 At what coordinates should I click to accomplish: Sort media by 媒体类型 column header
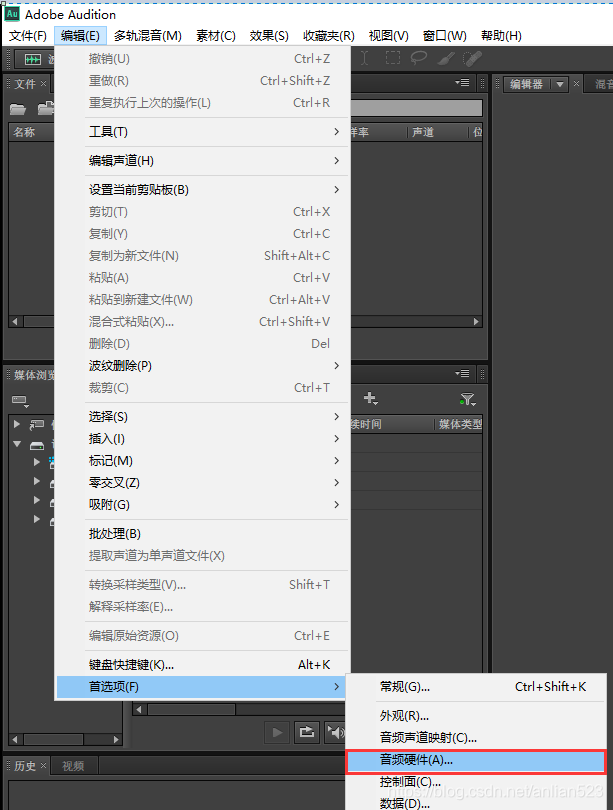(458, 424)
